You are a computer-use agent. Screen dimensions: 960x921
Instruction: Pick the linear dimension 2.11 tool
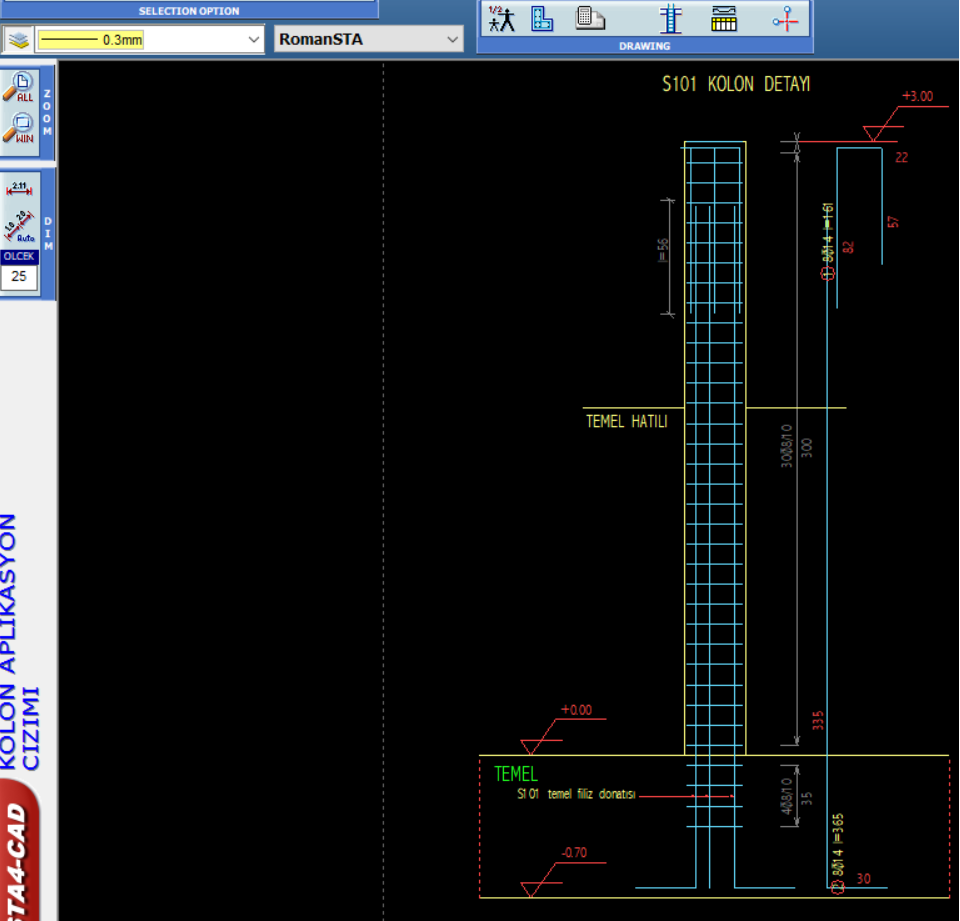(x=19, y=190)
